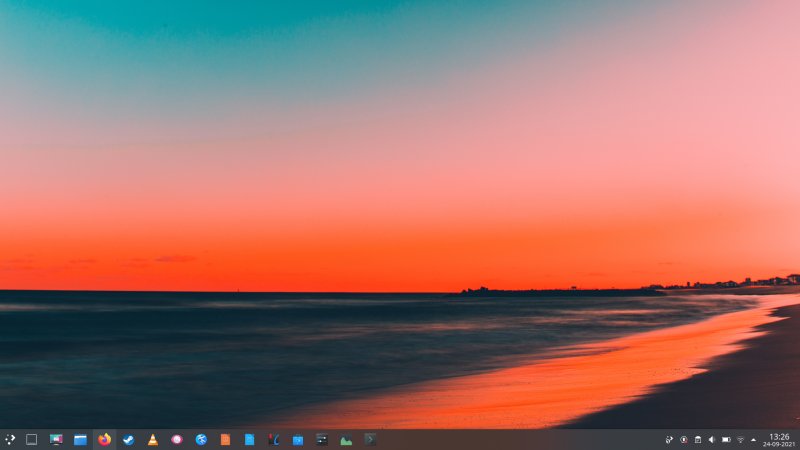Screen dimensions: 800x450
Task: Open the Plasma application launcher
Action: coord(10,439)
